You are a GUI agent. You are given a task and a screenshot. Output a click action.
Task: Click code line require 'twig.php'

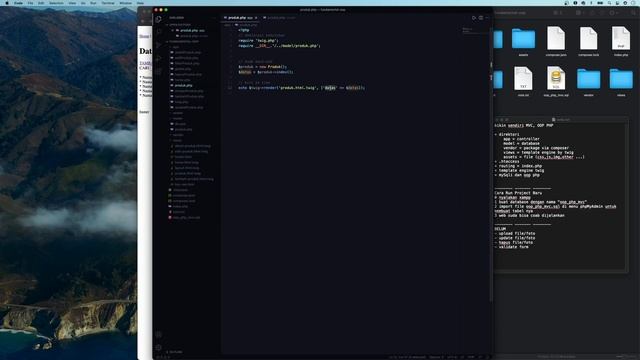point(258,40)
